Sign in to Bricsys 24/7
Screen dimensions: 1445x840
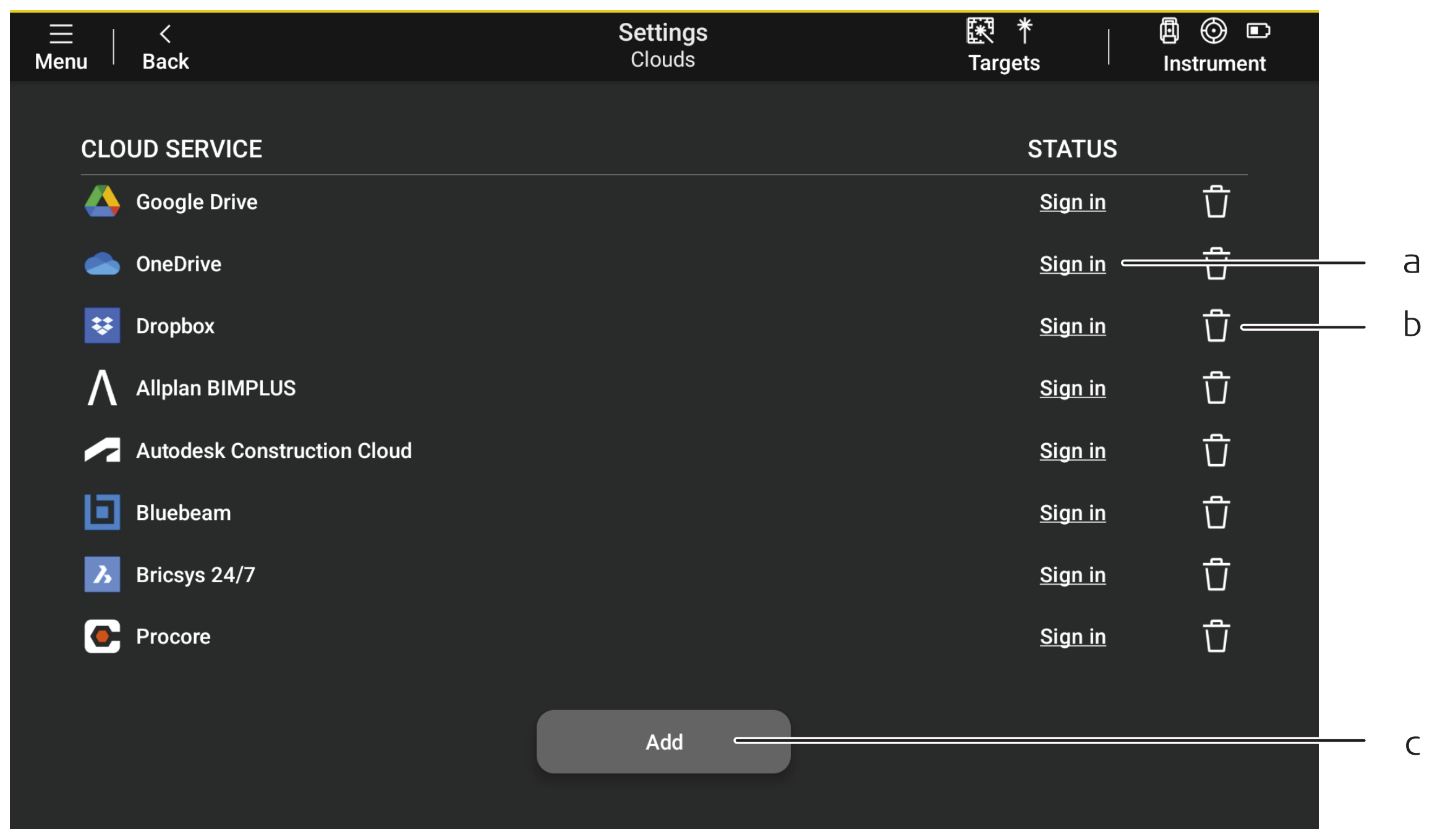coord(1072,575)
